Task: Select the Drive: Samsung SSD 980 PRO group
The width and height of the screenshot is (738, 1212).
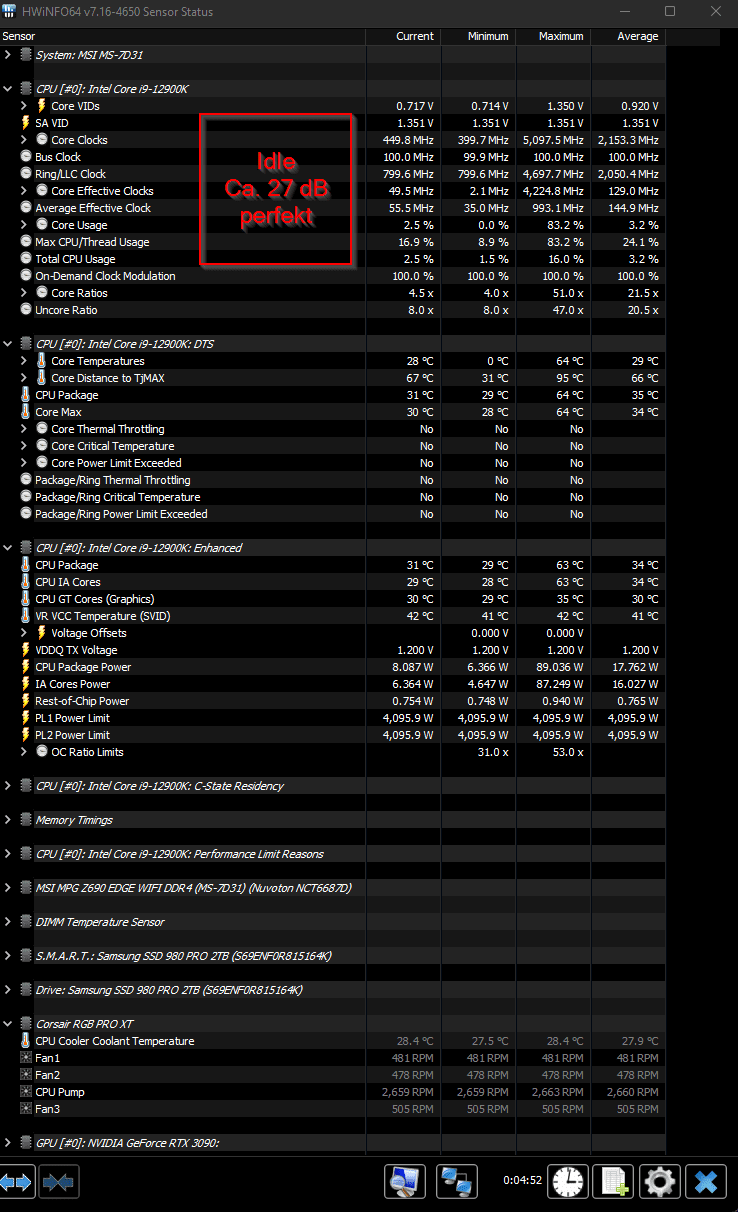Action: pos(333,990)
